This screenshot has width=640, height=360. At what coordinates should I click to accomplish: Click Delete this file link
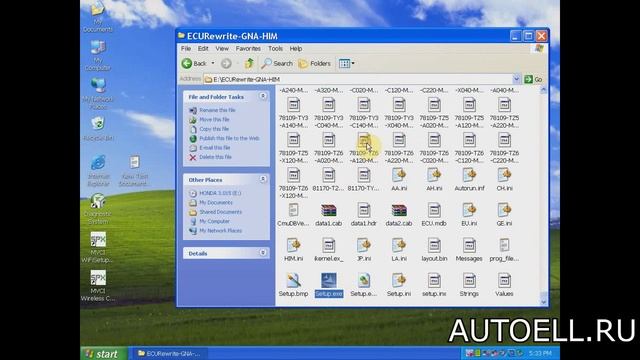click(x=215, y=157)
